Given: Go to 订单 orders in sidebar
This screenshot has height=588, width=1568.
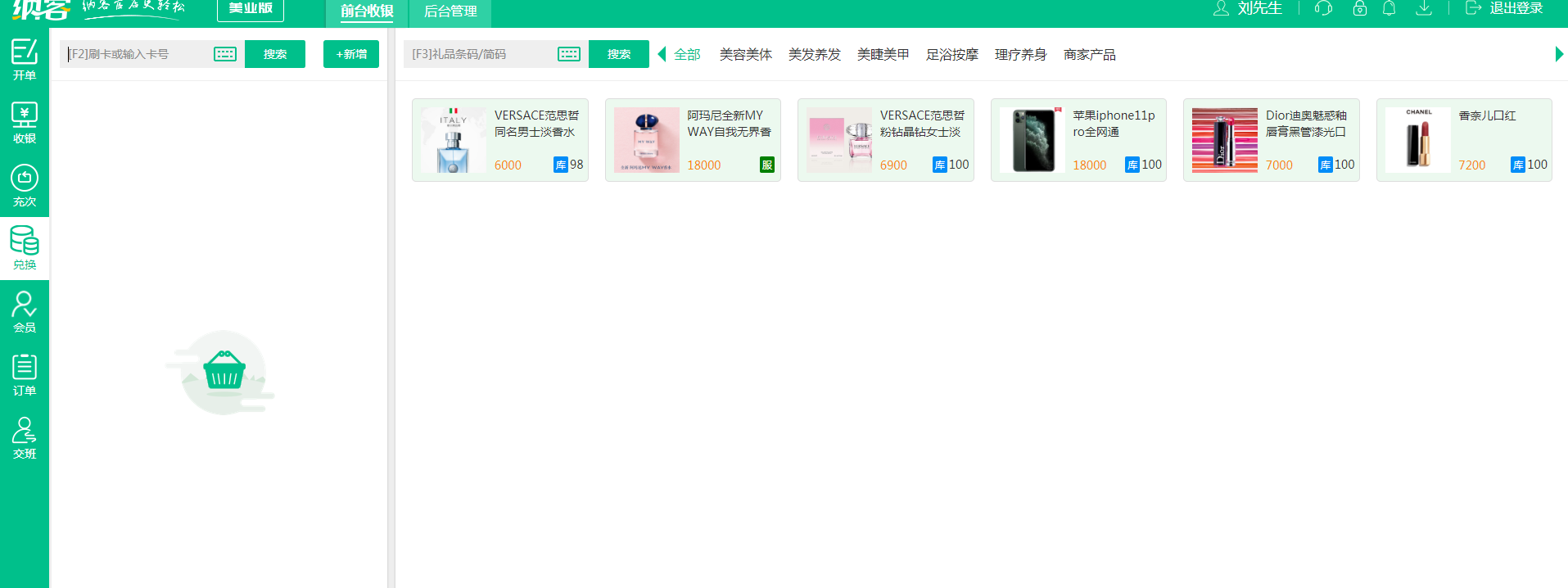Looking at the screenshot, I should pyautogui.click(x=25, y=375).
